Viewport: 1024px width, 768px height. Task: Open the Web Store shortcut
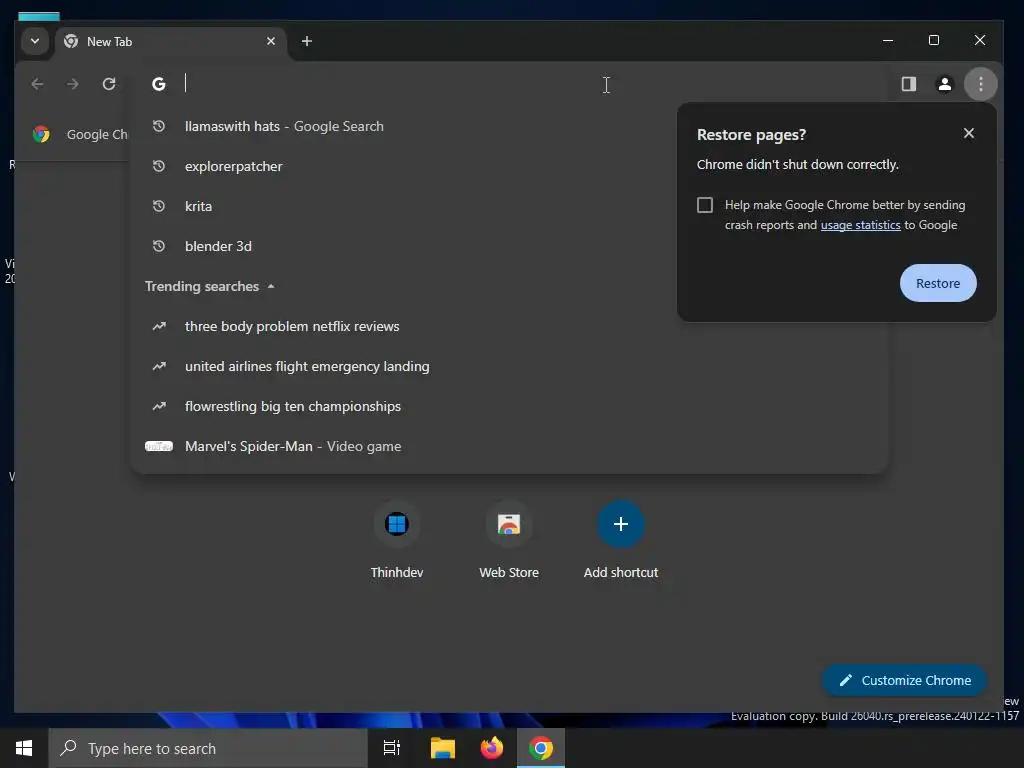coord(509,539)
